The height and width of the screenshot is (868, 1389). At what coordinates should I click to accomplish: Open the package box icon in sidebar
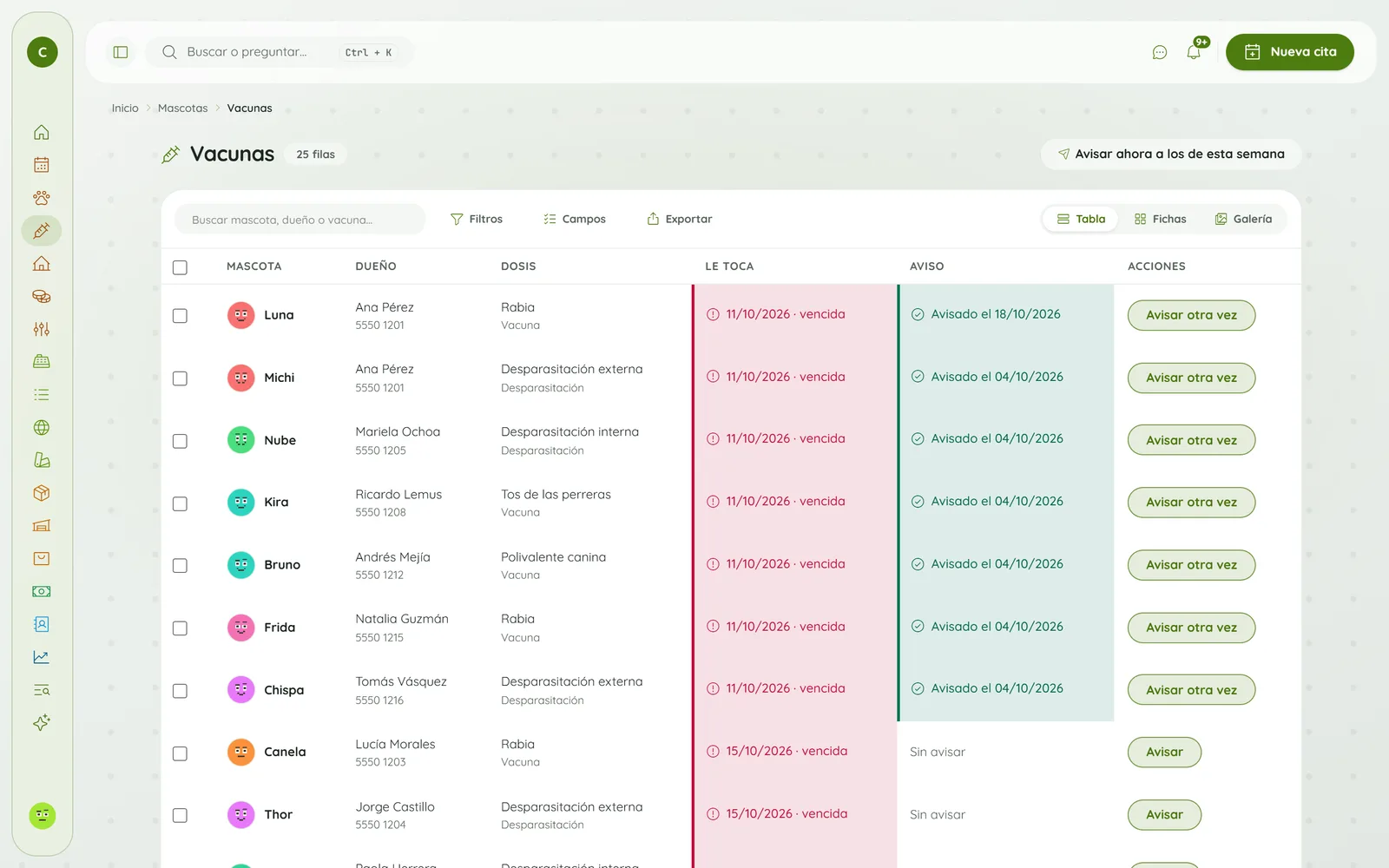pyautogui.click(x=42, y=493)
